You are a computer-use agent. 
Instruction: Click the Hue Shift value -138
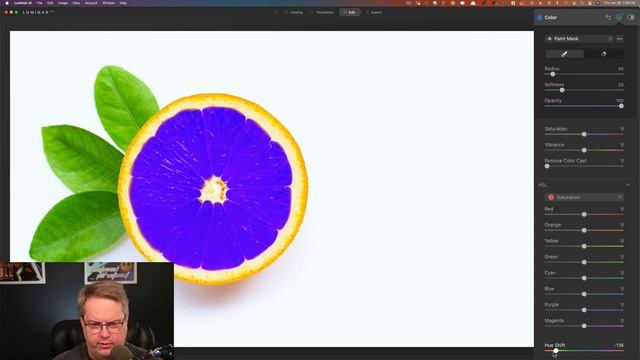pyautogui.click(x=619, y=345)
